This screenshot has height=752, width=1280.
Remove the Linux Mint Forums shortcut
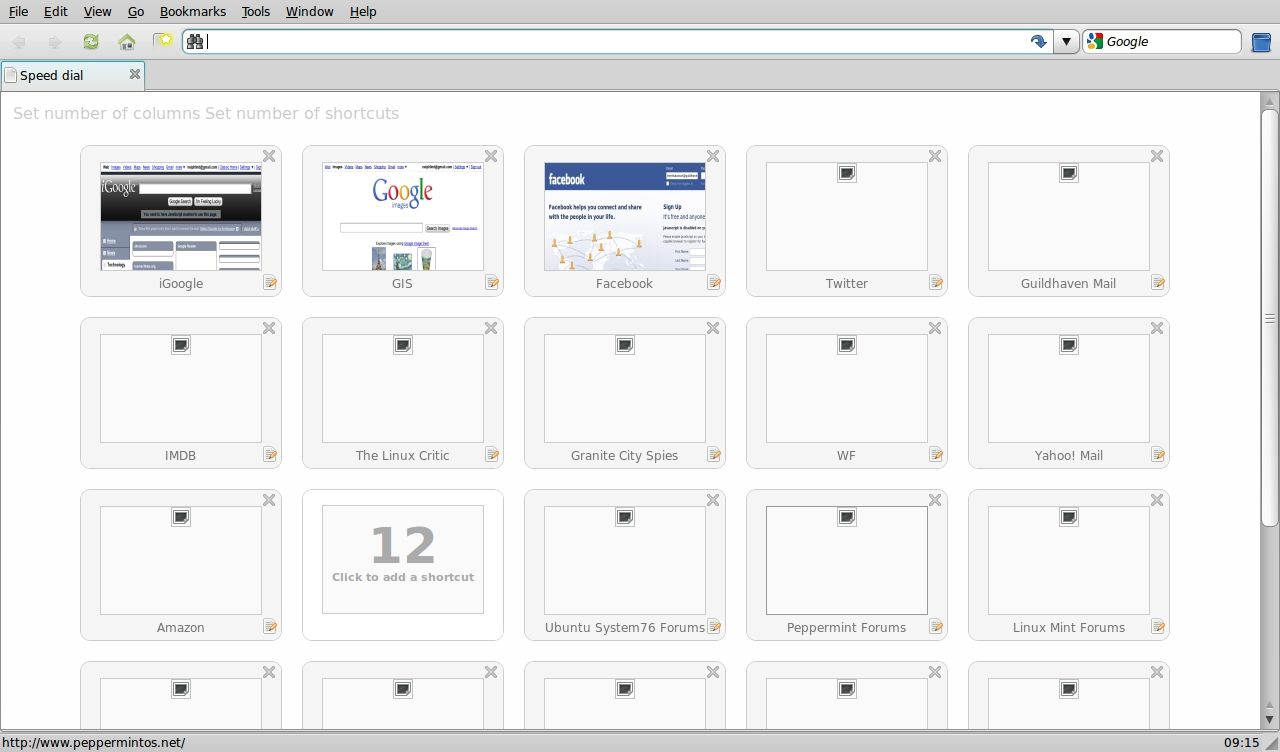pyautogui.click(x=1157, y=500)
